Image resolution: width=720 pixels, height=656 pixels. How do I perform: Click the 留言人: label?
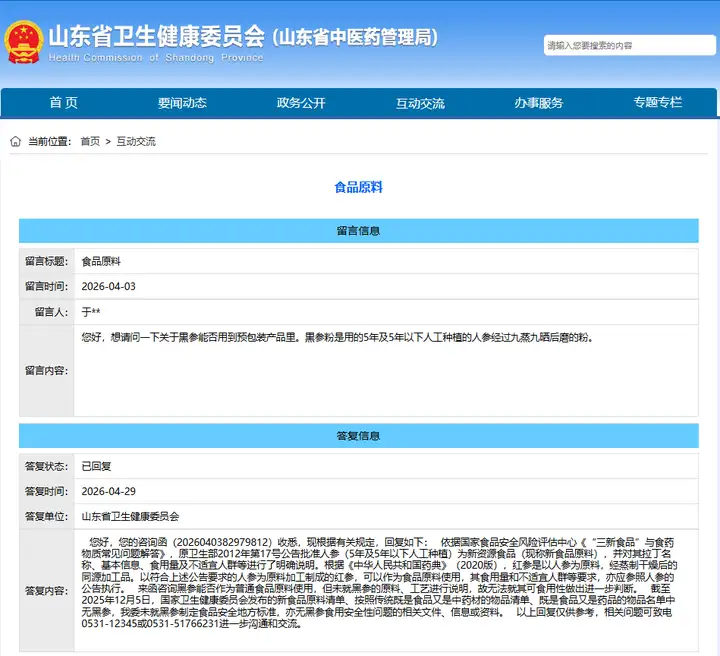51,312
